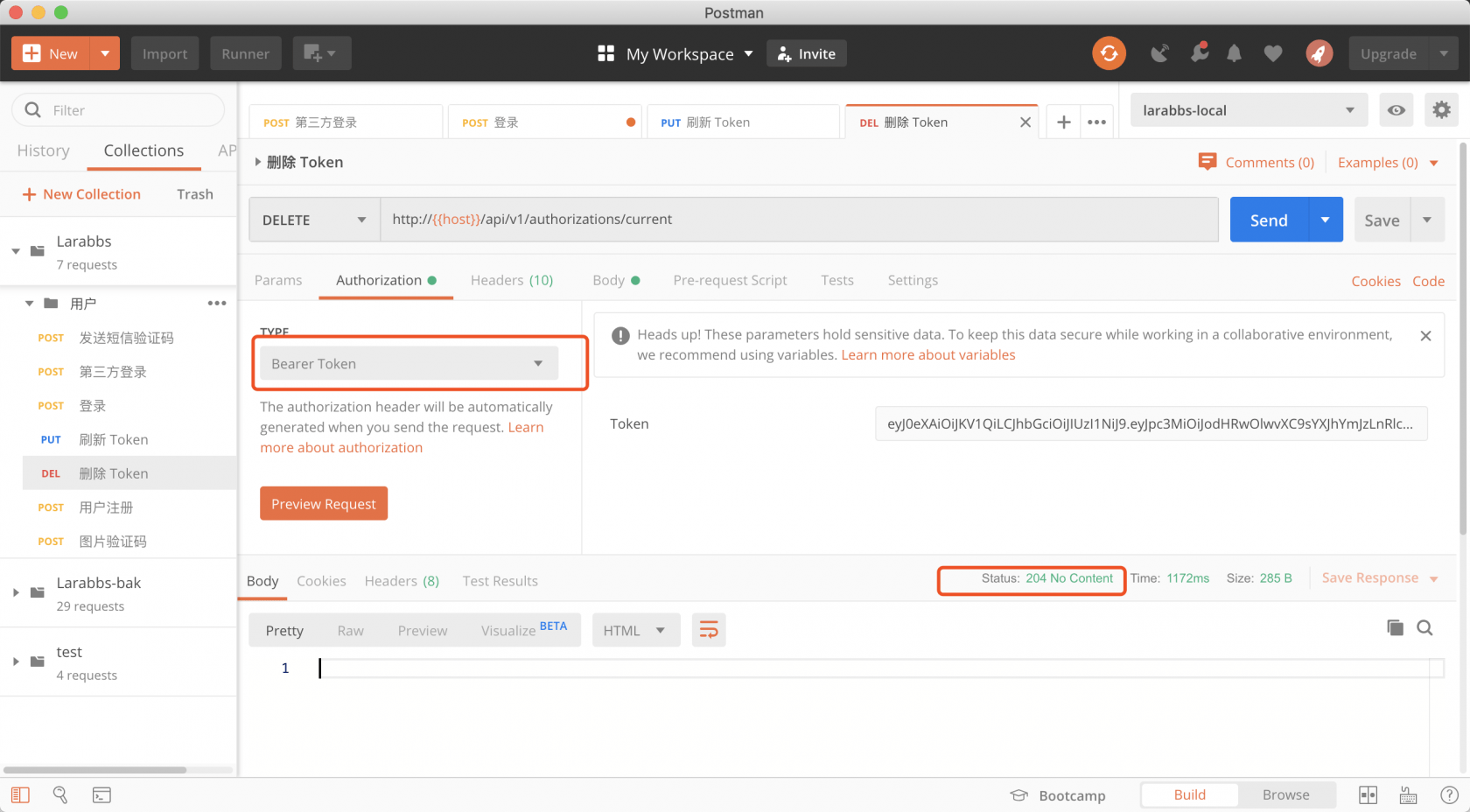Open the new window icon button
This screenshot has height=812, width=1470.
(x=322, y=53)
